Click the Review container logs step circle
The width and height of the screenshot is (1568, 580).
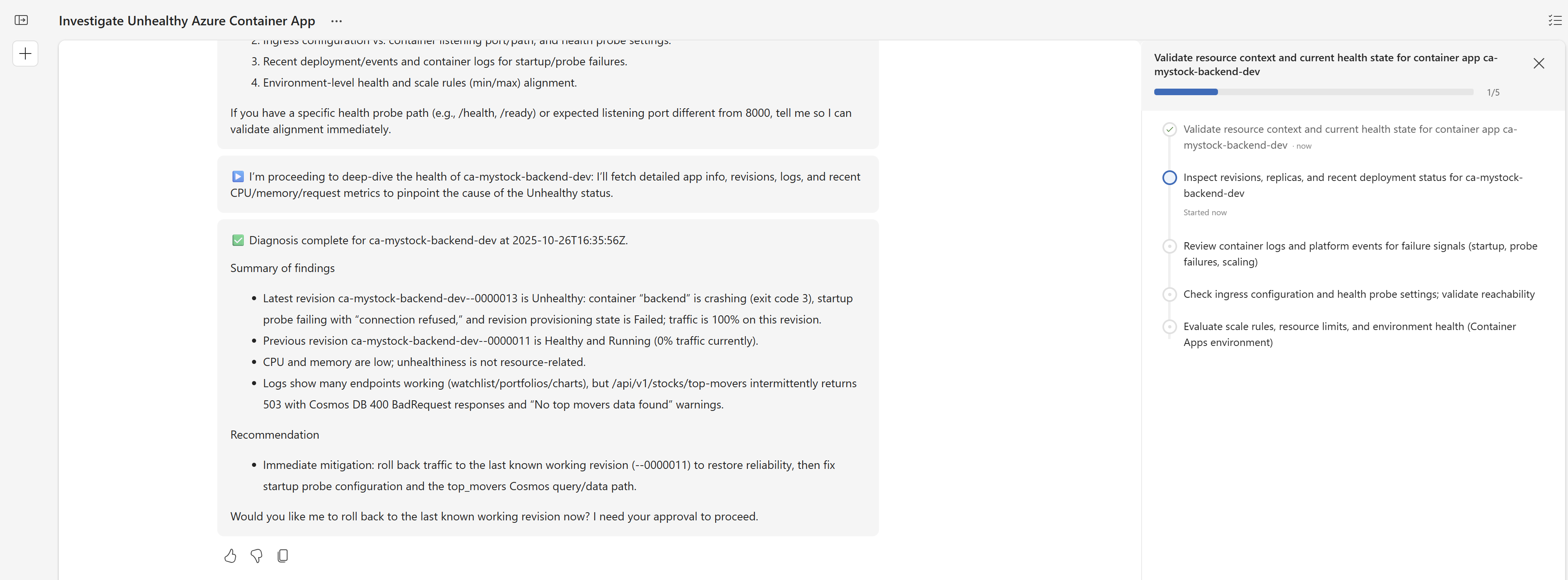1169,246
